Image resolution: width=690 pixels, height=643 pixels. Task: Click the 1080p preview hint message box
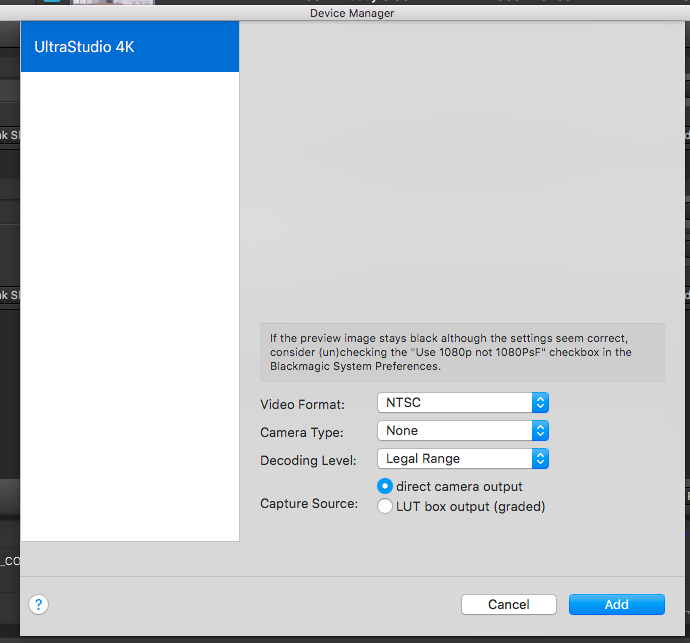tap(461, 352)
